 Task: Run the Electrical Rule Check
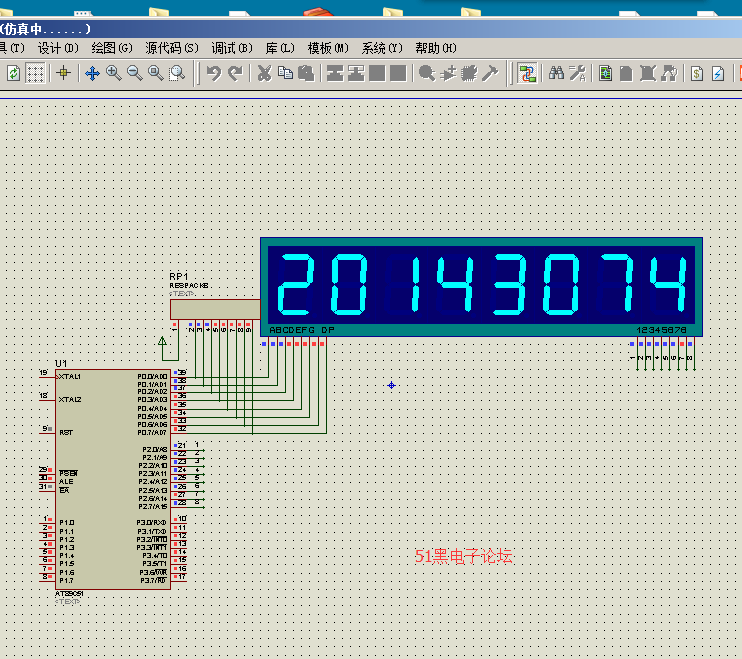tap(718, 73)
